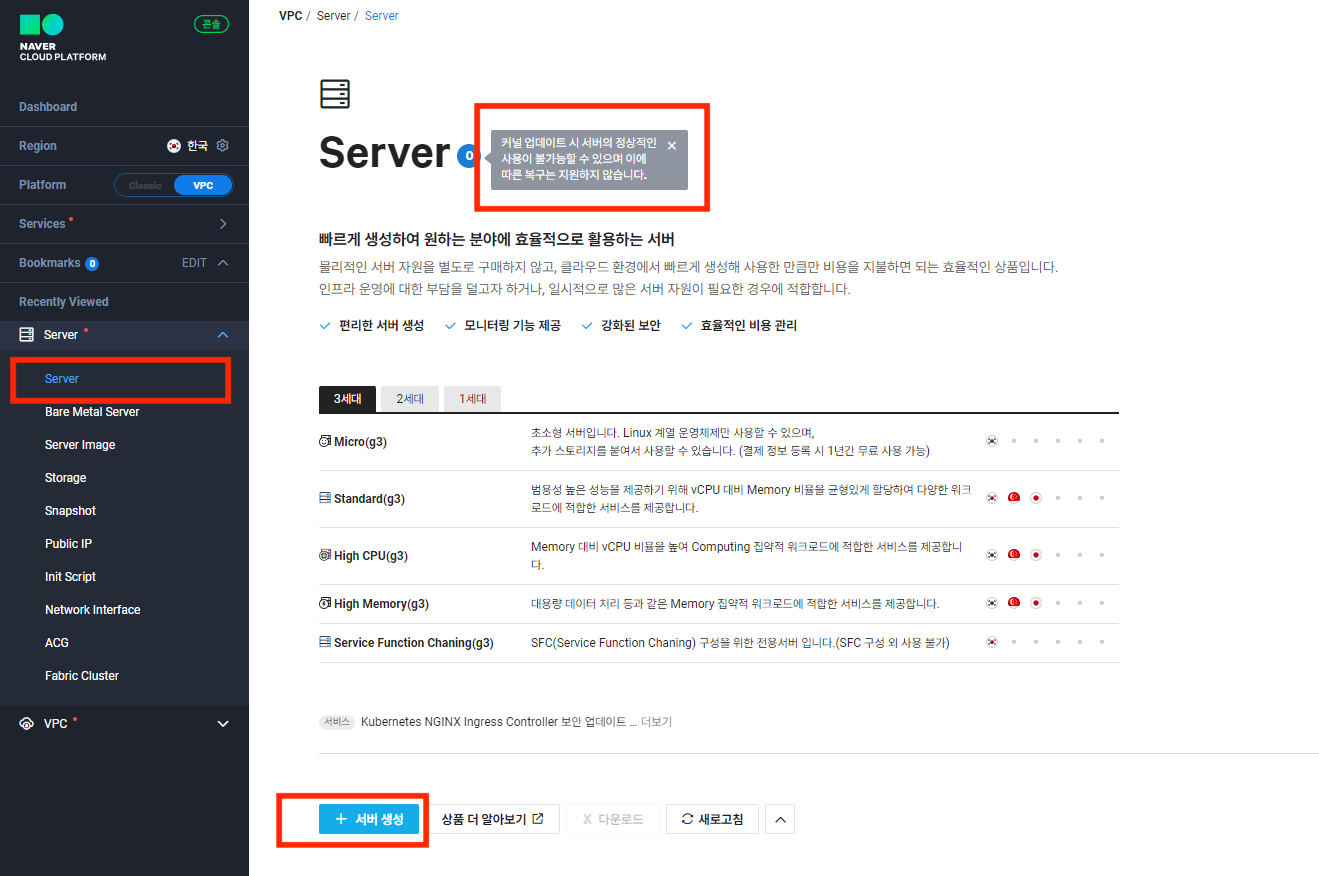Screen dimensions: 1319x876
Task: Click the 콘솔 console badge
Action: (211, 24)
